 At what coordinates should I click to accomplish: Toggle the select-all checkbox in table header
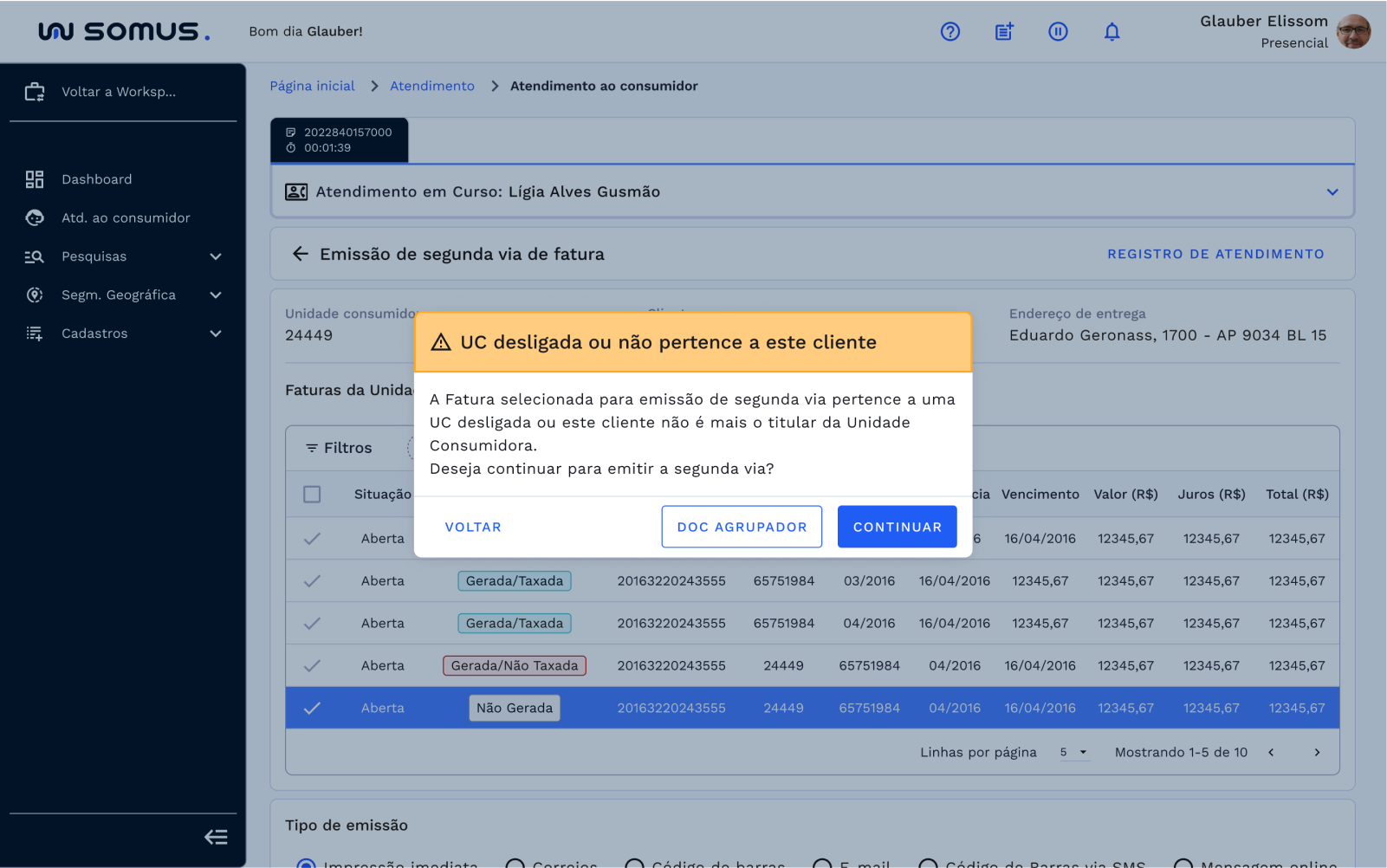[312, 495]
